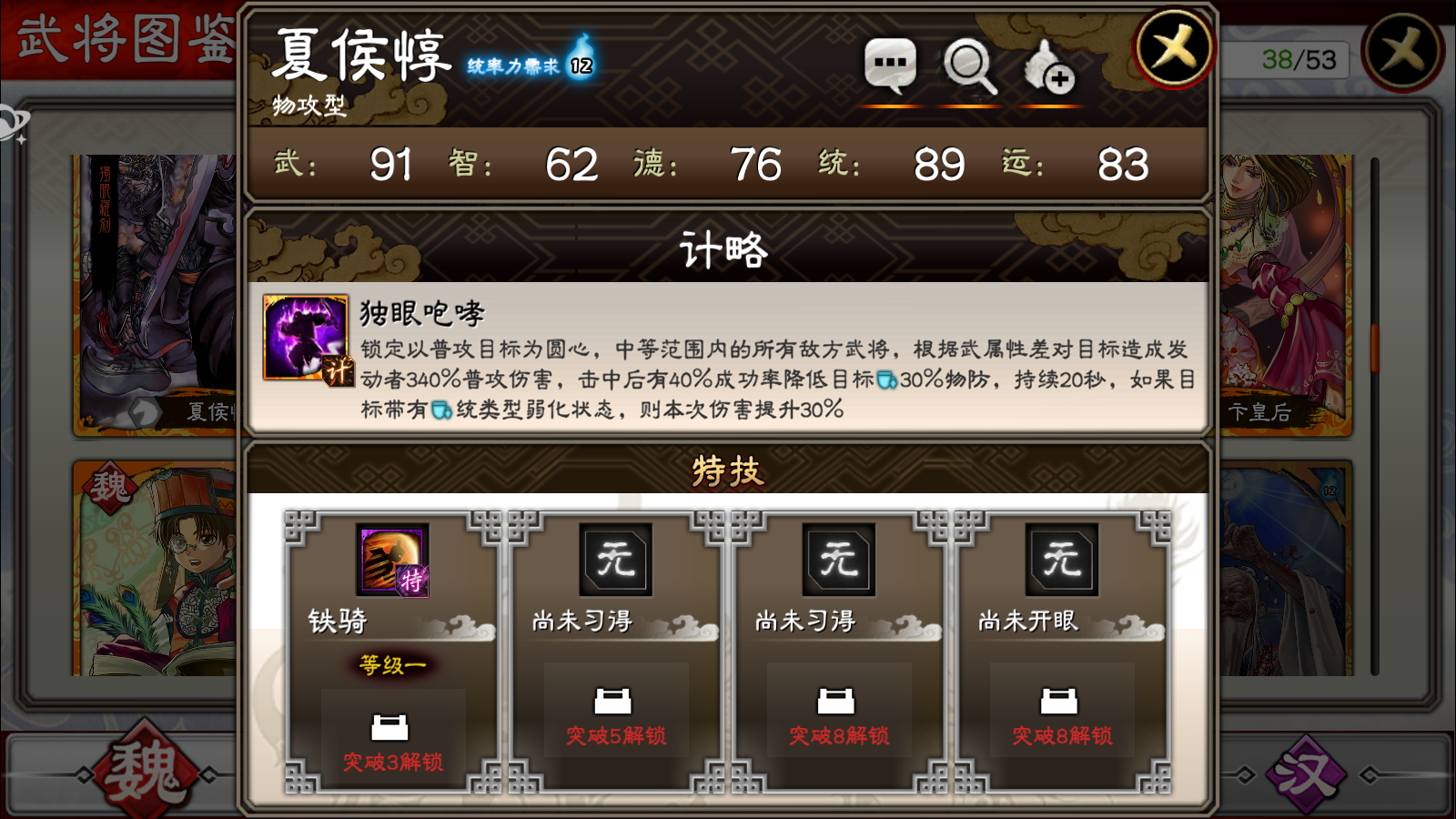1456x819 pixels.
Task: Tap the lock icon under 突破5解锁
Action: pyautogui.click(x=613, y=701)
